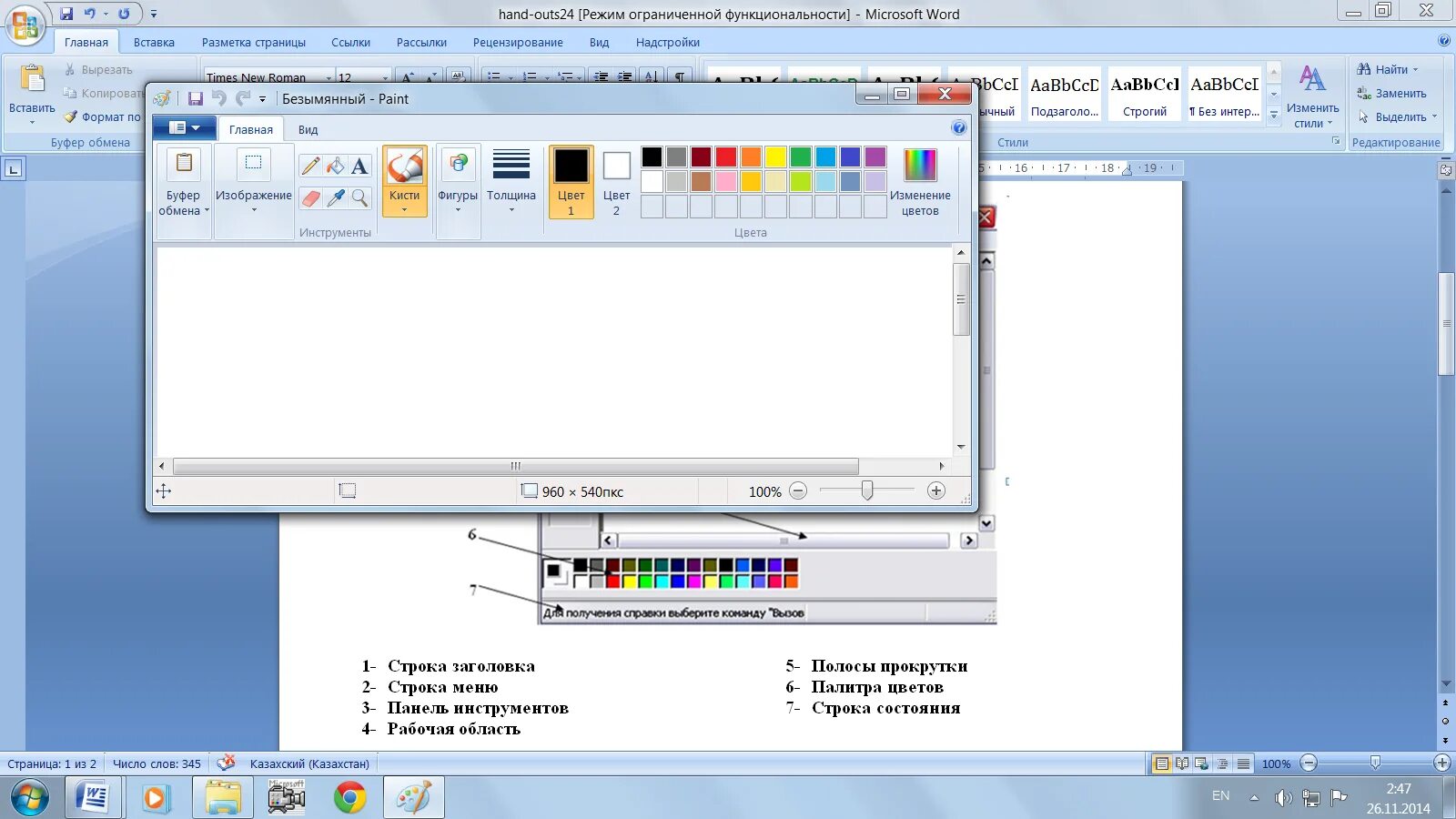Click Undo in Word quick access toolbar
Screen dimensions: 1456x819
[90, 14]
